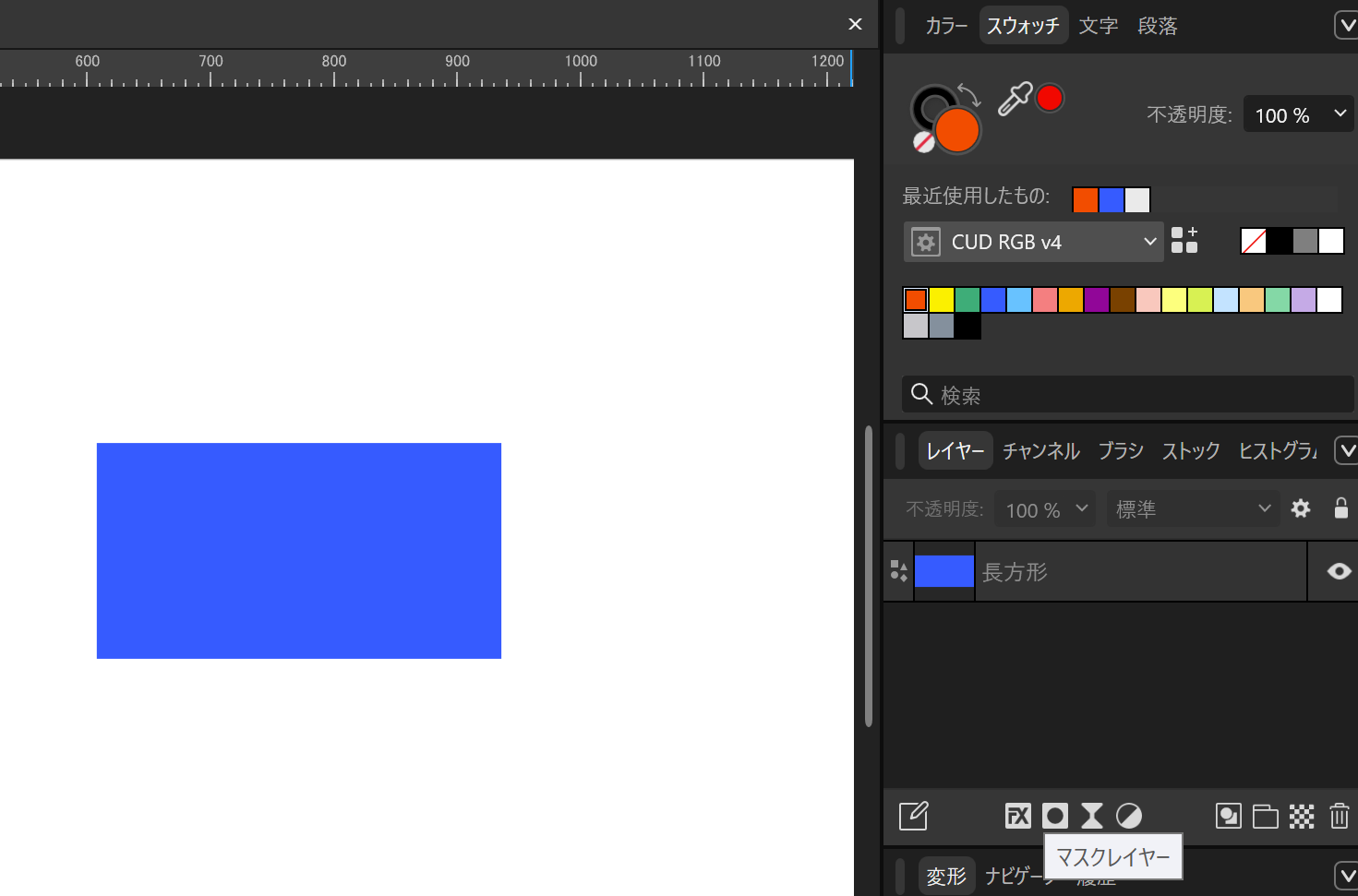The width and height of the screenshot is (1358, 896).
Task: Select the レイヤー tab
Action: [955, 450]
